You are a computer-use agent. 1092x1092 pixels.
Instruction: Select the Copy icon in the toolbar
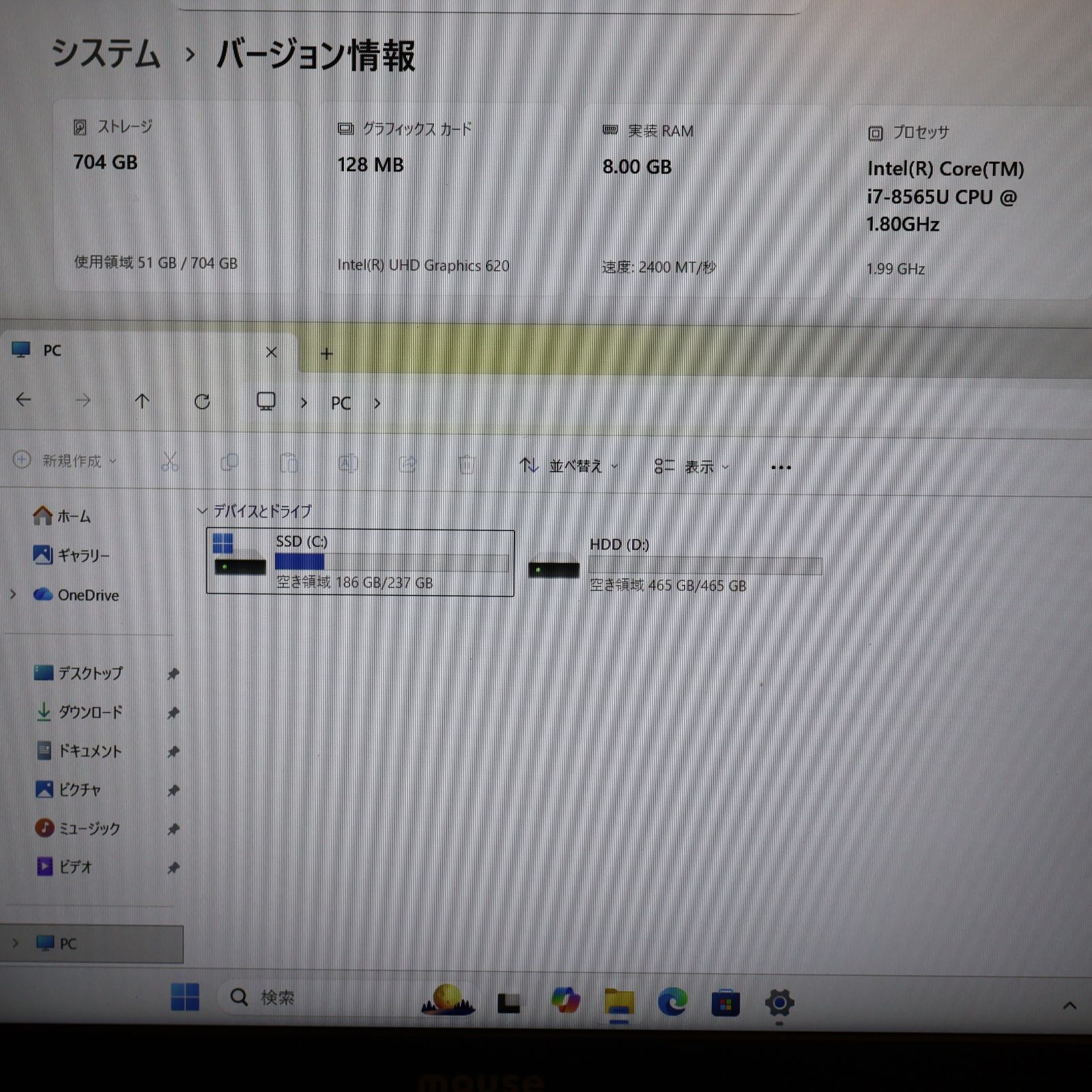click(230, 462)
